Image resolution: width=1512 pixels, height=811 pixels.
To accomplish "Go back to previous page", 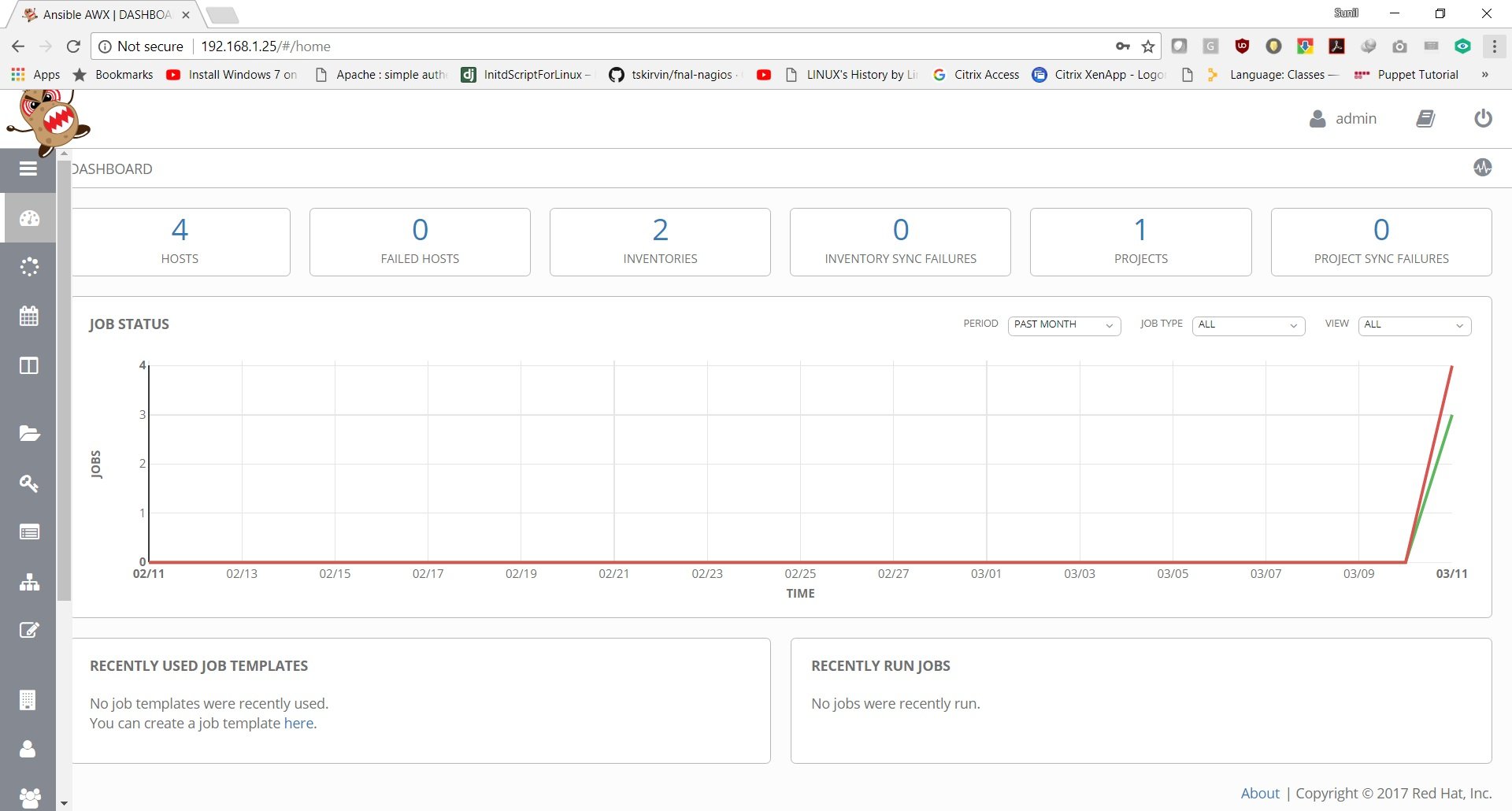I will (18, 46).
